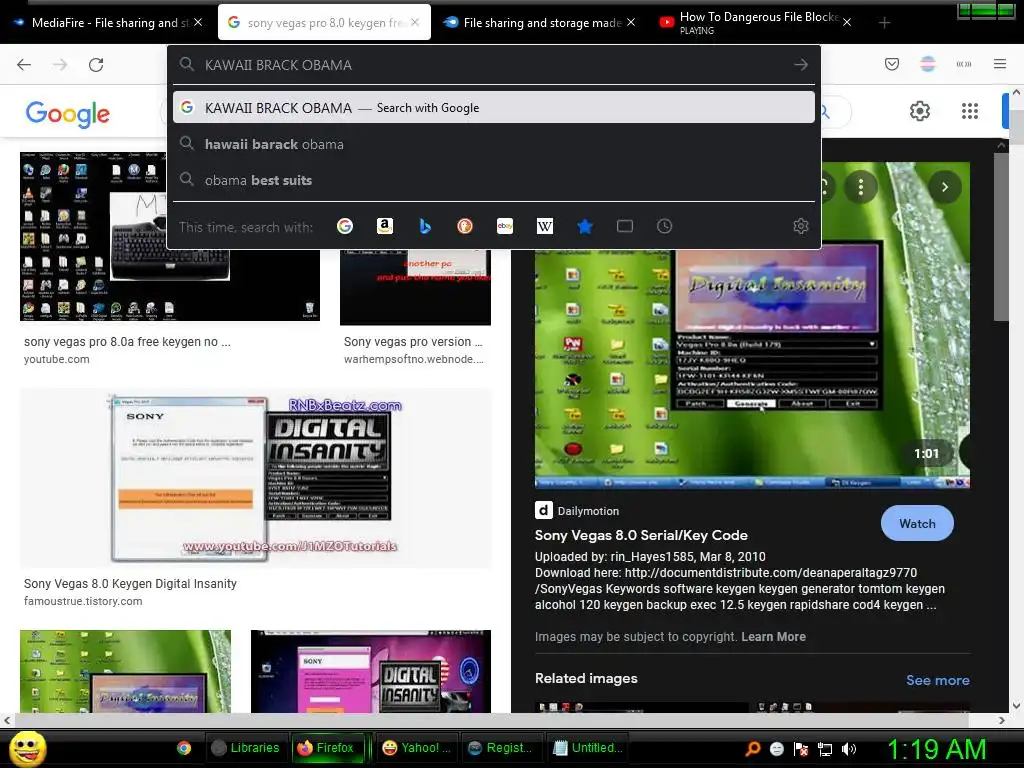The image size is (1024, 768).
Task: Open image preview three-dot options
Action: (x=861, y=187)
